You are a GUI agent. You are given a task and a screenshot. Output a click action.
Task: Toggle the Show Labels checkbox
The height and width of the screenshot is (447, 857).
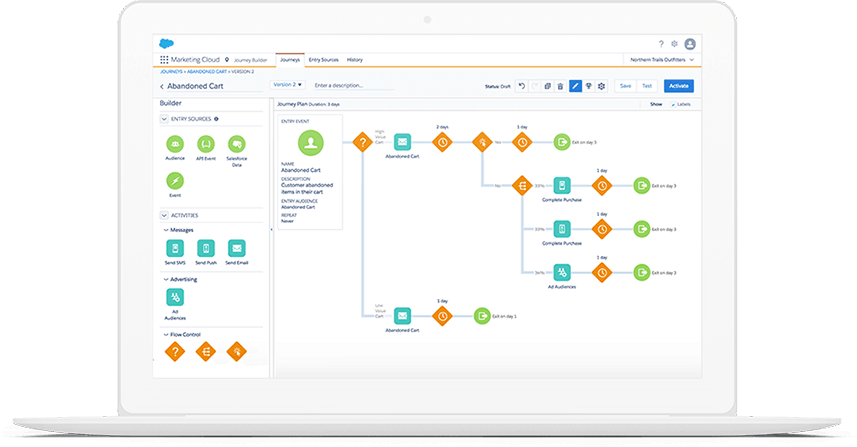pyautogui.click(x=673, y=104)
